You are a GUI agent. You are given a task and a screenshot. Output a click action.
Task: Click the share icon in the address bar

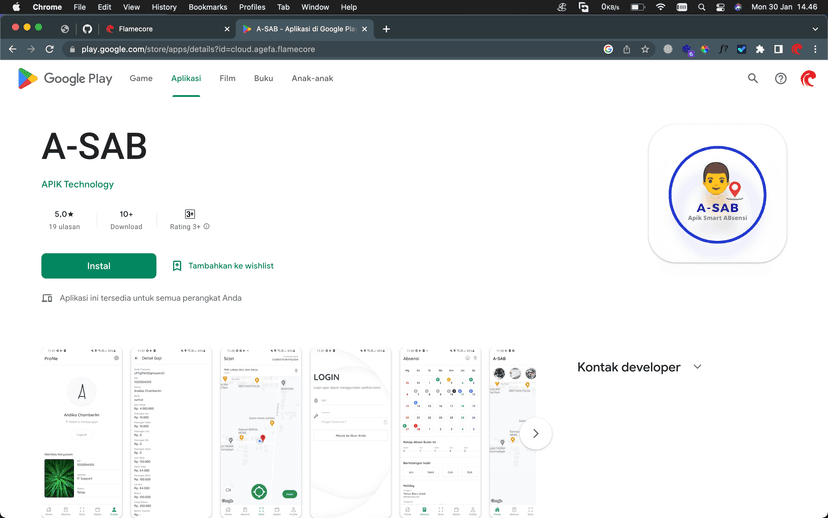[627, 49]
